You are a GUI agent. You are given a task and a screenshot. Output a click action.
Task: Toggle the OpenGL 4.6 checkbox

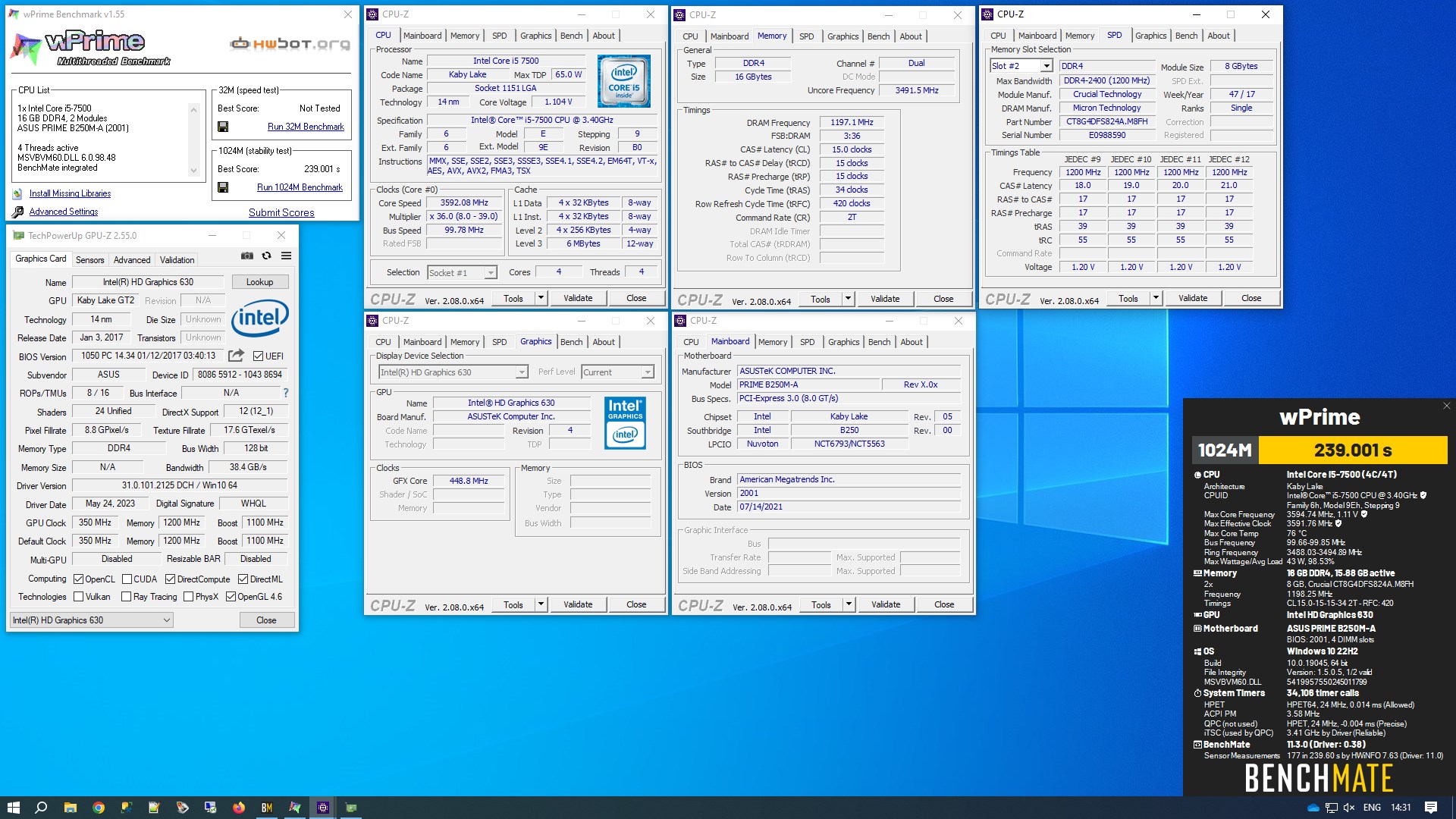(231, 597)
